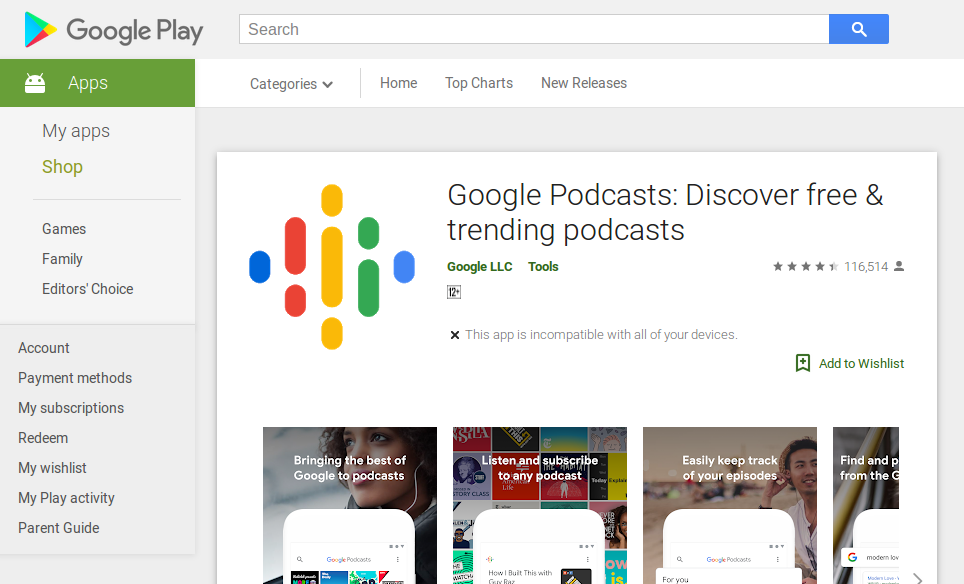The image size is (964, 584).
Task: Open the New Releases tab
Action: 584,83
